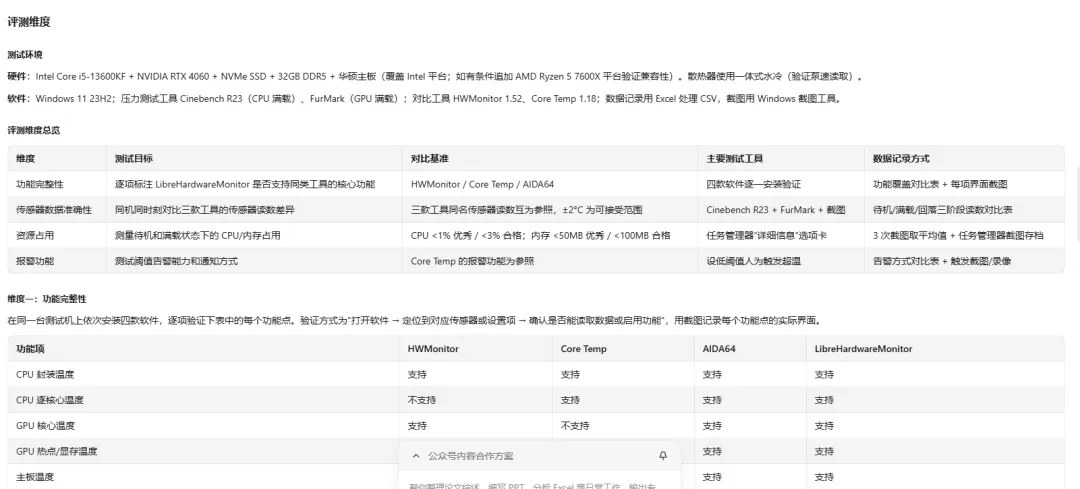Click the cell 同机同时刻对比三款工具的传感器读数差异
This screenshot has height=489, width=1080.
pos(205,209)
